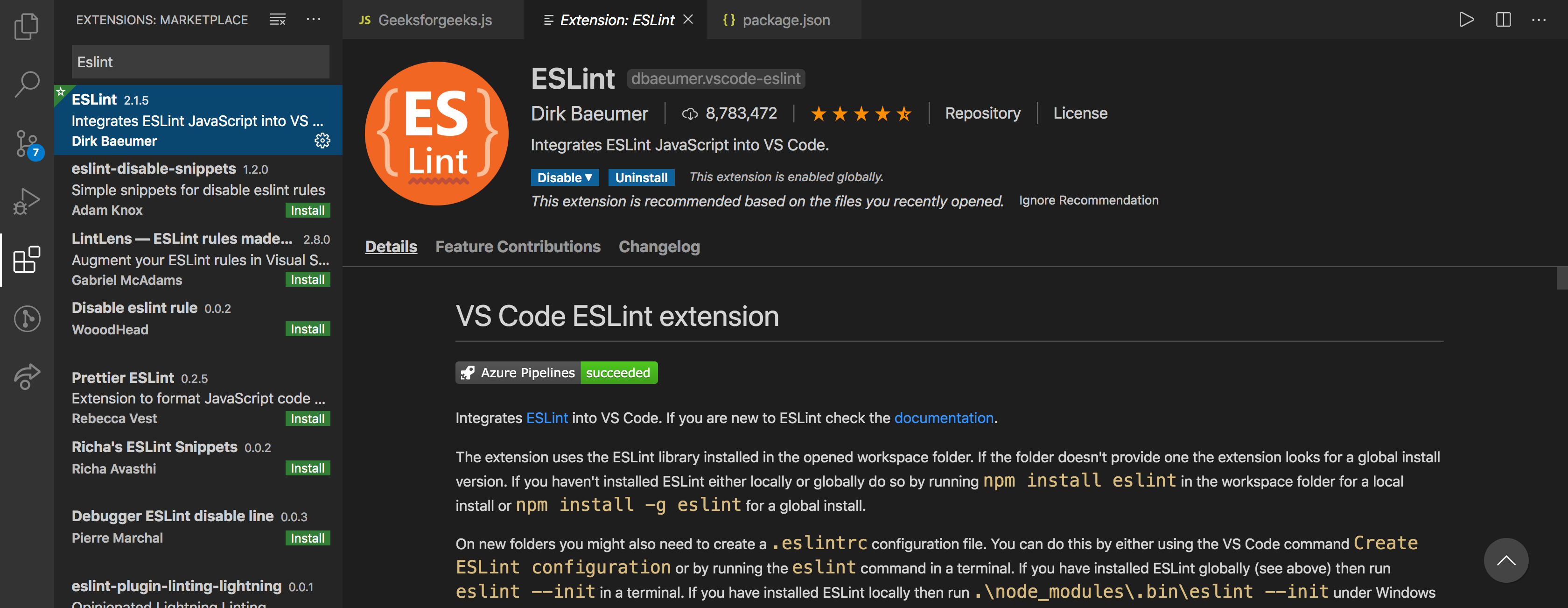Run the current file with the play icon
1568x608 pixels.
click(x=1466, y=19)
